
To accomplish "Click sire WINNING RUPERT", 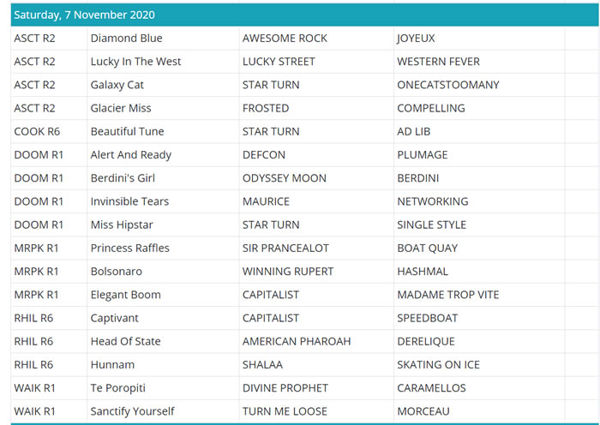I will tap(289, 272).
